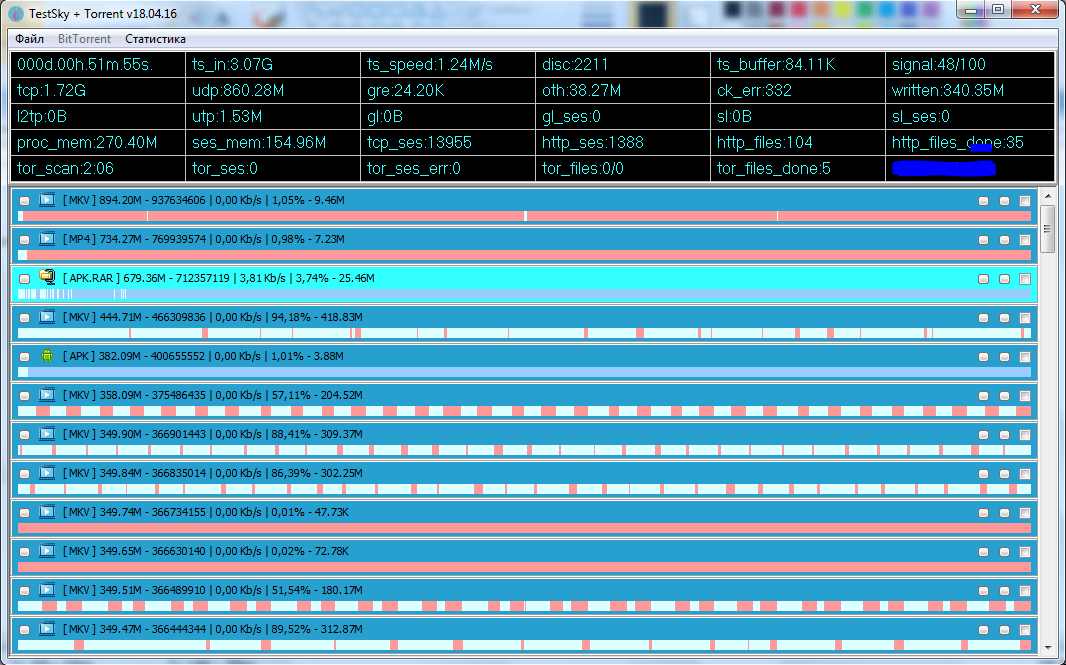The image size is (1066, 665).
Task: Click the archive icon on the APK.RAR row
Action: point(47,277)
